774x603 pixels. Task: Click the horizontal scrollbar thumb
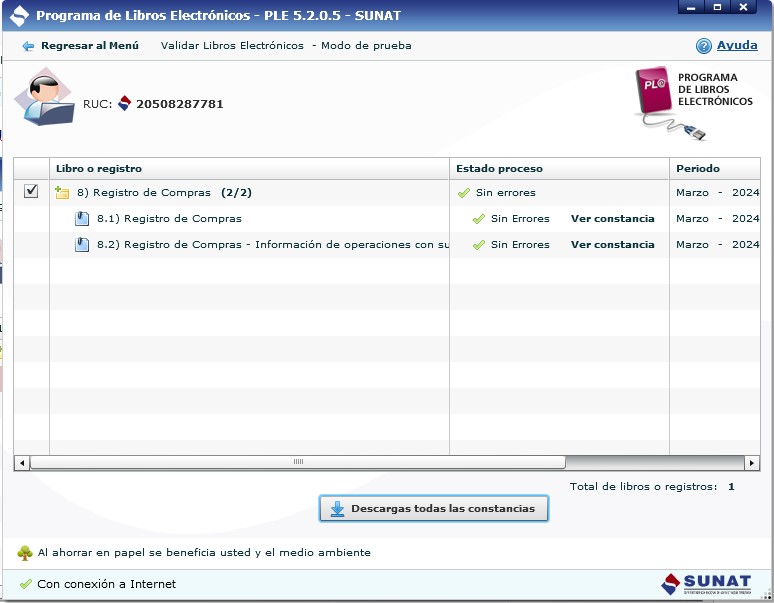point(297,463)
